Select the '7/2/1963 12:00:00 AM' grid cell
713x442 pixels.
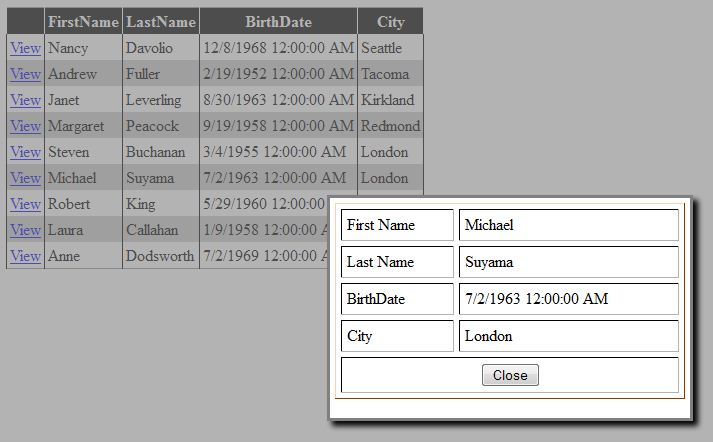tap(278, 178)
